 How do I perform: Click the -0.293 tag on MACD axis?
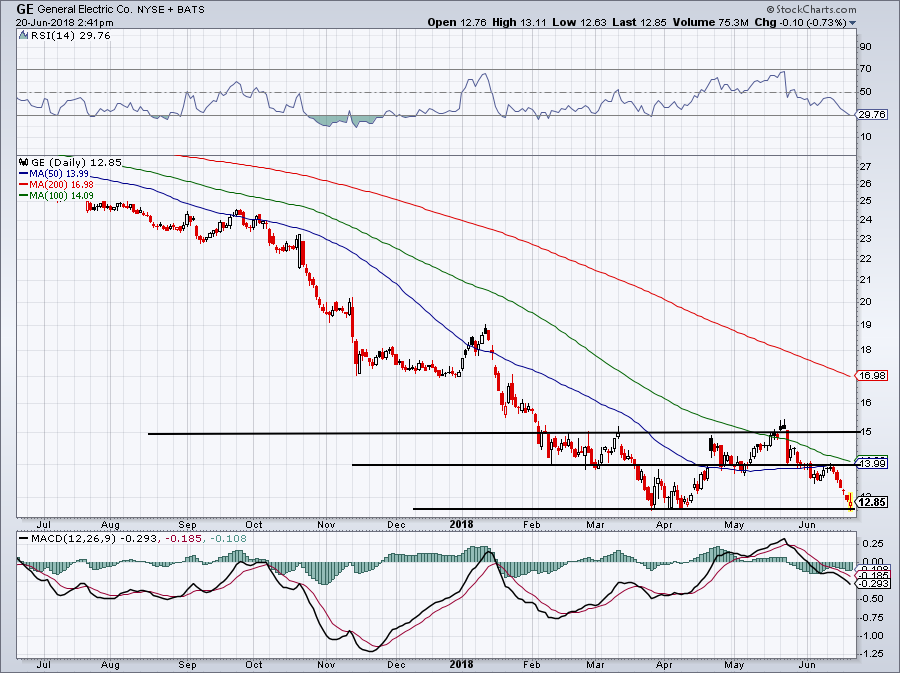(872, 583)
